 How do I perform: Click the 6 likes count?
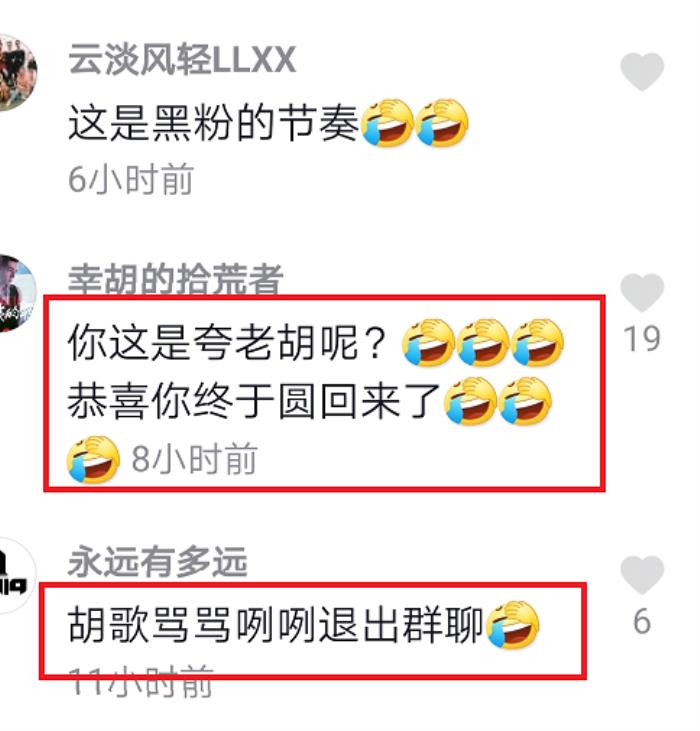[642, 621]
